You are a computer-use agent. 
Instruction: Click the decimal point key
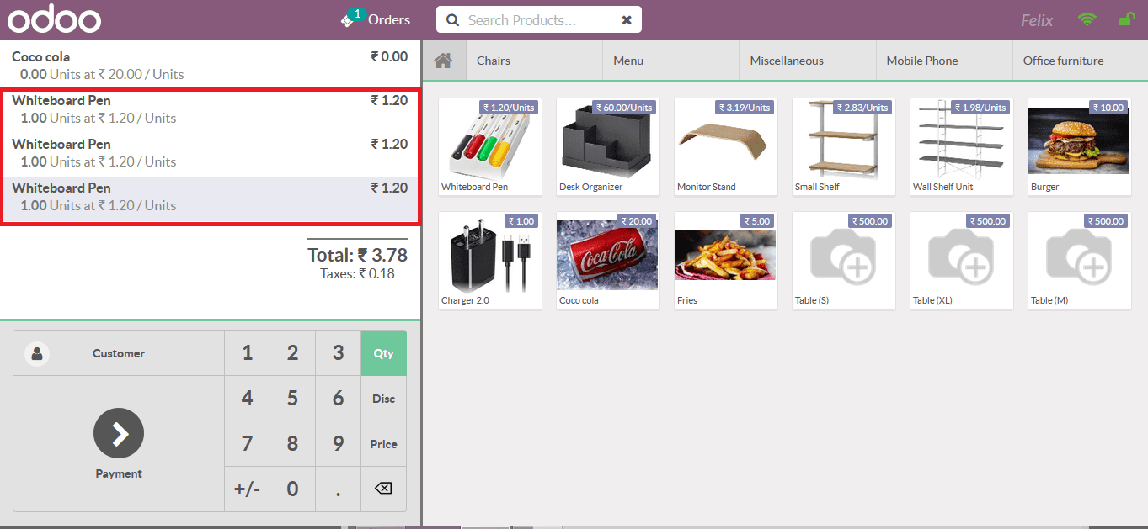click(338, 489)
